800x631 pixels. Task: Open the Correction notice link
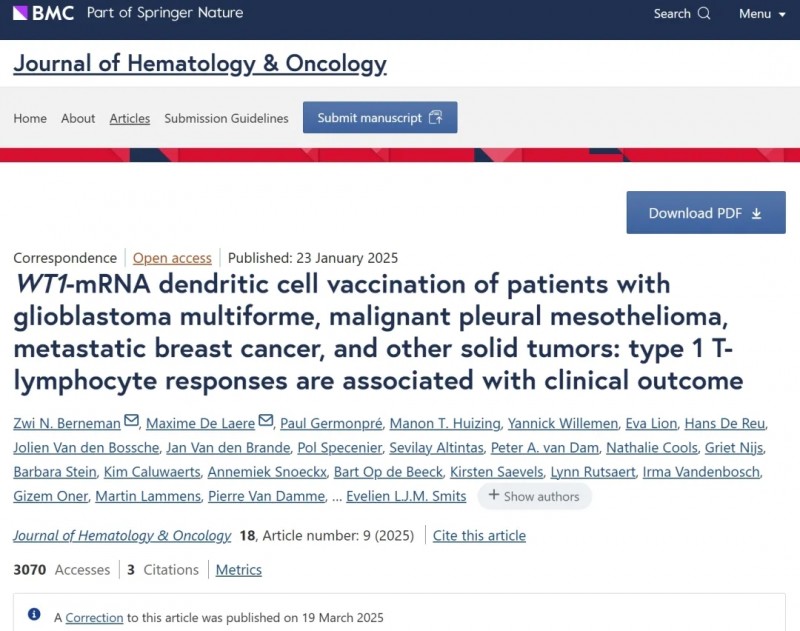(94, 618)
